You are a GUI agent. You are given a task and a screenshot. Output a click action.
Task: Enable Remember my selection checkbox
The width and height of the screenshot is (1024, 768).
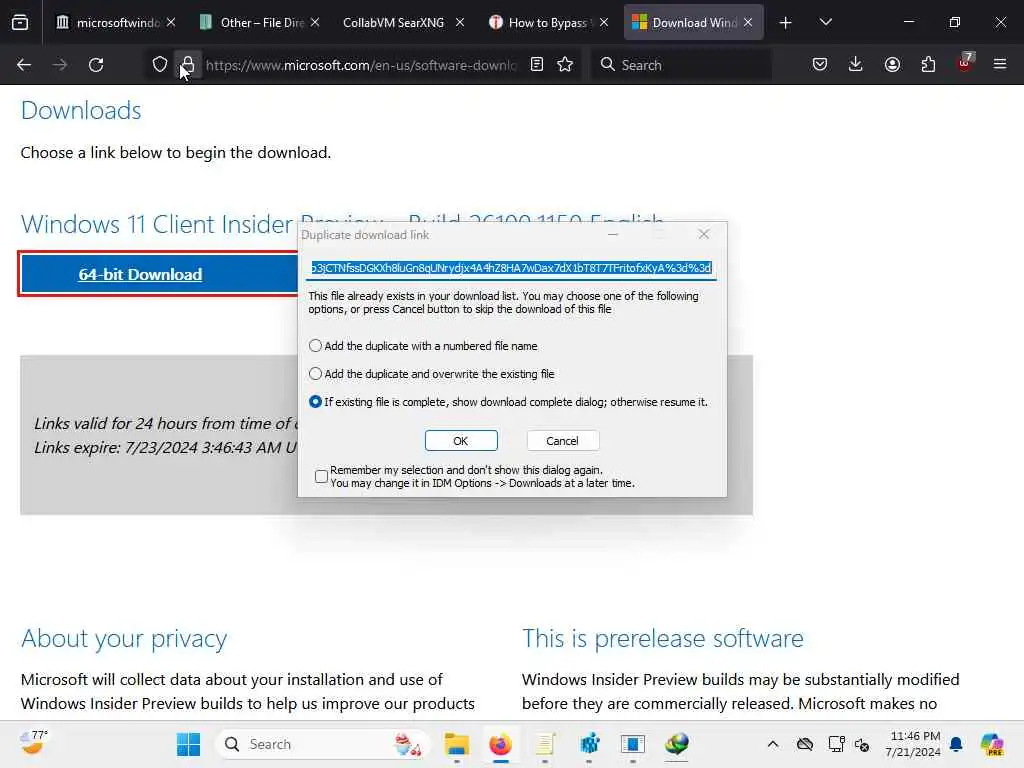click(321, 476)
